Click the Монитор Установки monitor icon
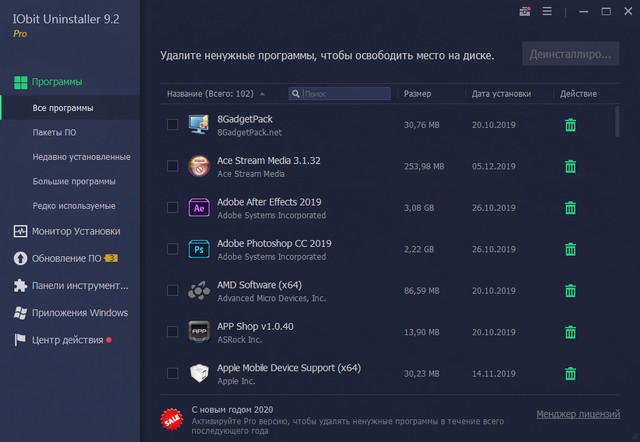Image resolution: width=640 pixels, height=442 pixels. (20, 231)
